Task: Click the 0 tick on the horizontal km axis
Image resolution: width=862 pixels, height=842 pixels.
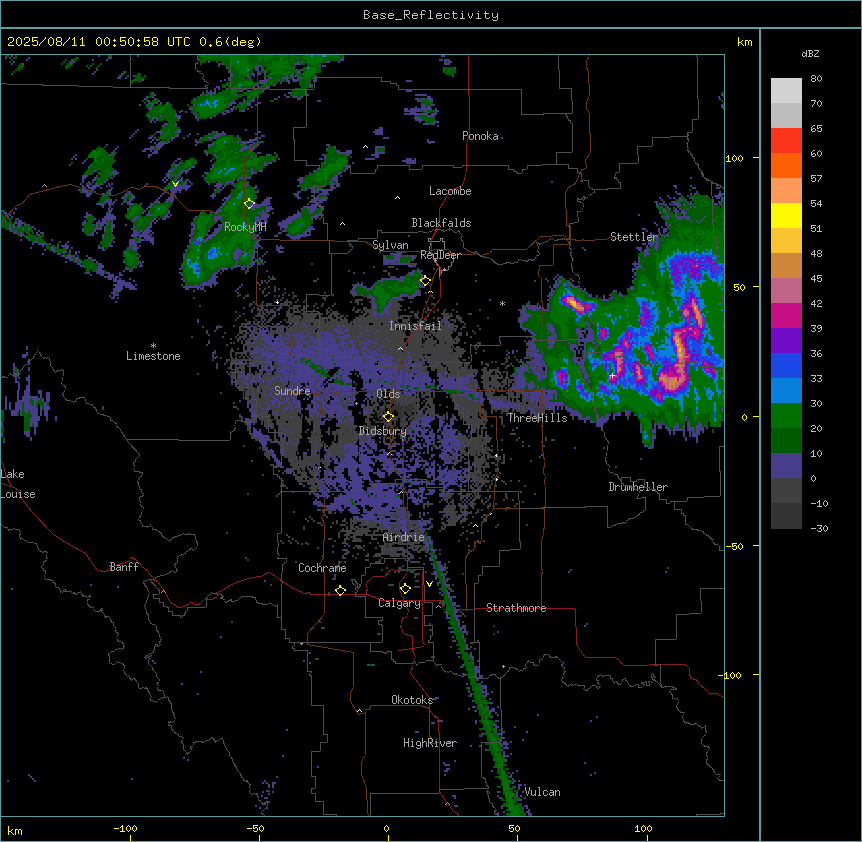Action: click(x=386, y=828)
